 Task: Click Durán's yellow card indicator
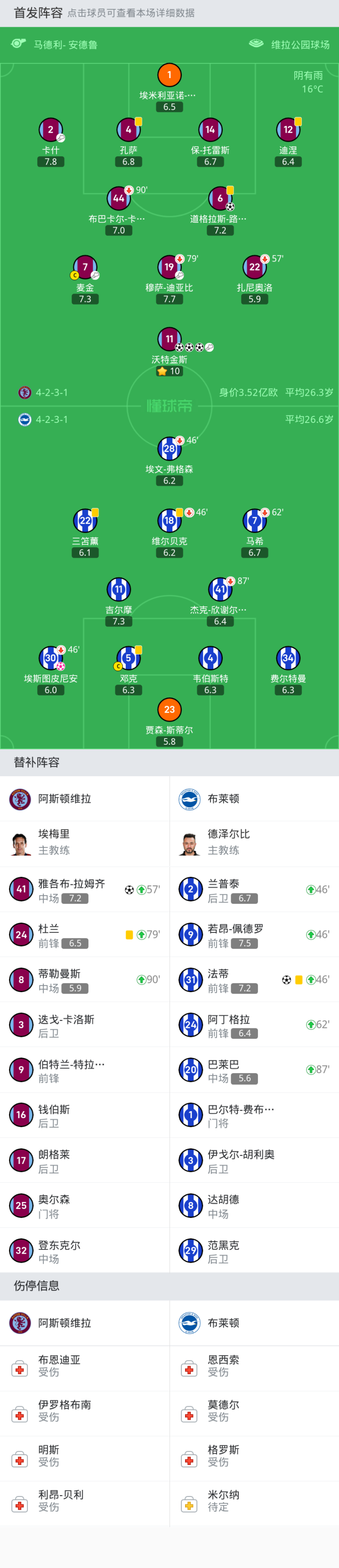129,934
